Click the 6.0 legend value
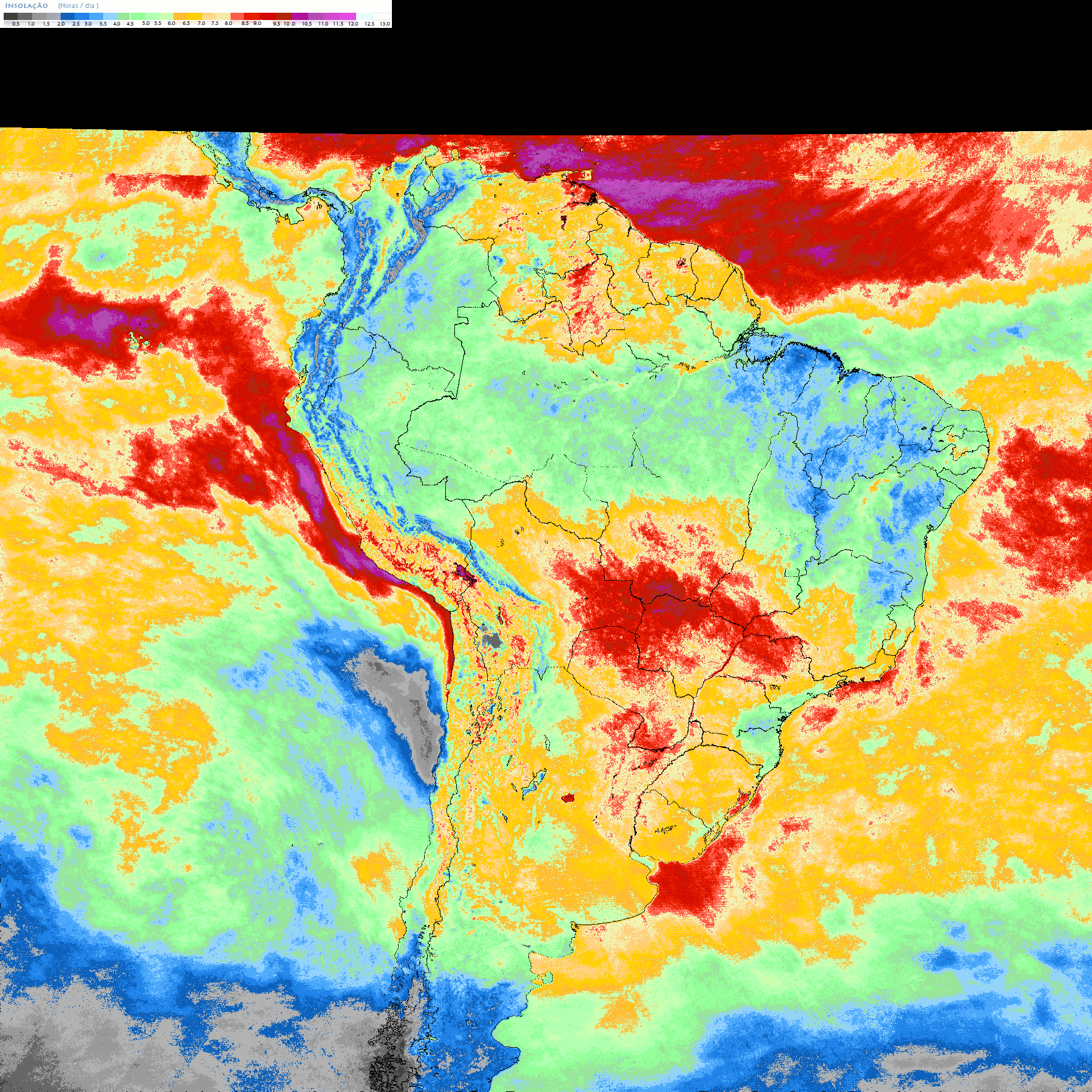Screen dimensions: 1092x1092 (171, 23)
